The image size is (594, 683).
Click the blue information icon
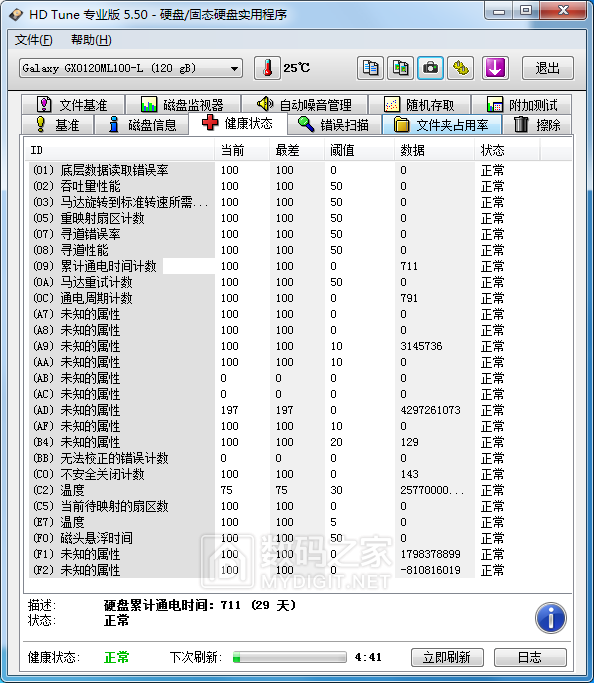(551, 618)
